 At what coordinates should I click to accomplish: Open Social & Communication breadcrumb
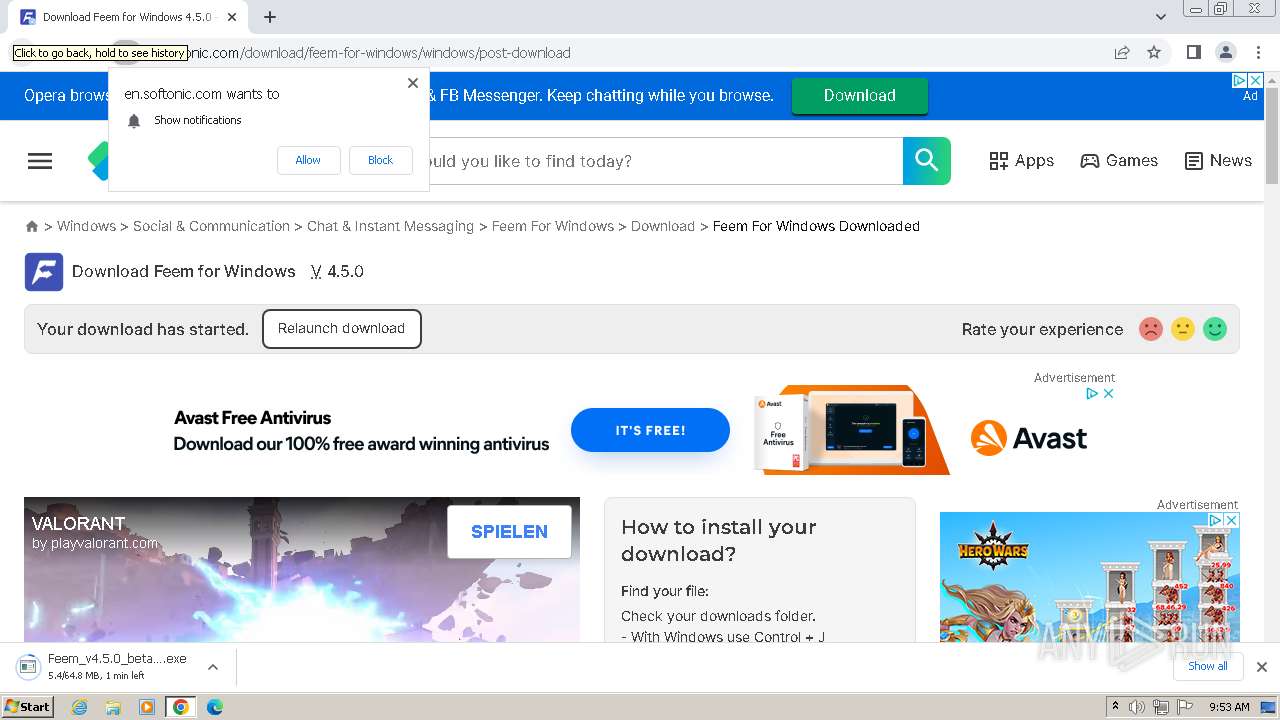tap(211, 226)
